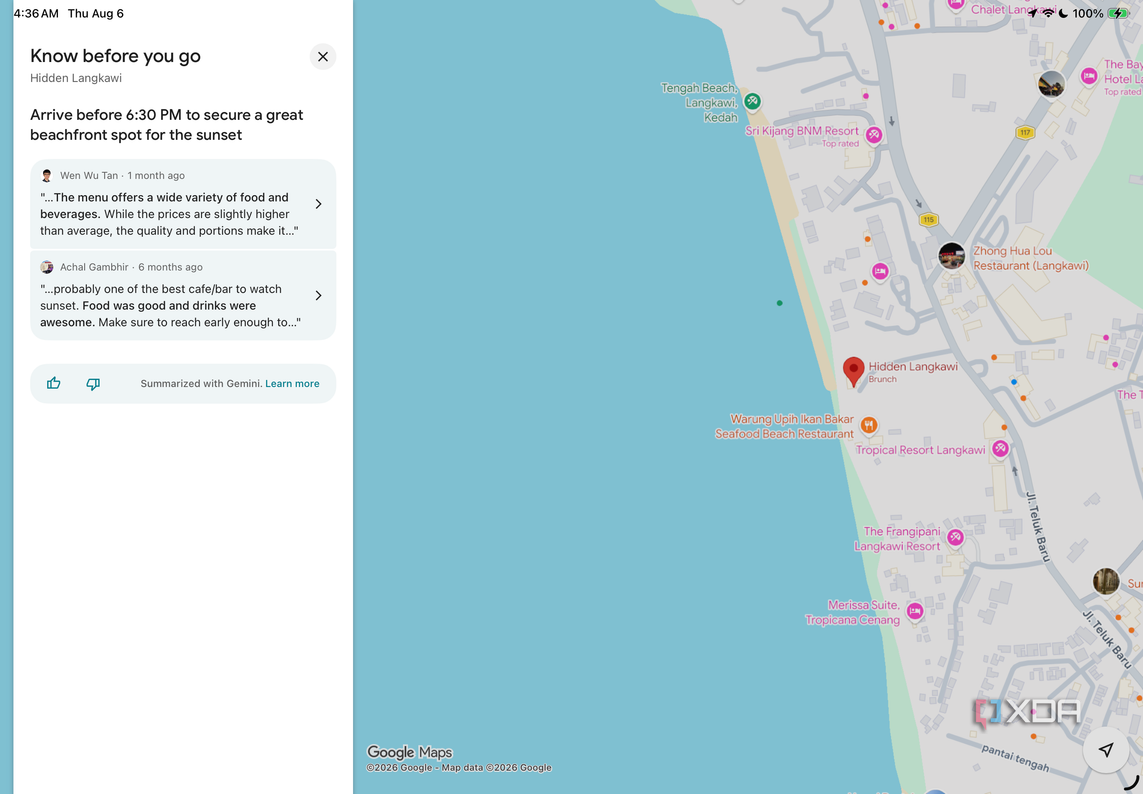This screenshot has height=794, width=1143.
Task: Tap location arrow in status bar
Action: [1032, 13]
